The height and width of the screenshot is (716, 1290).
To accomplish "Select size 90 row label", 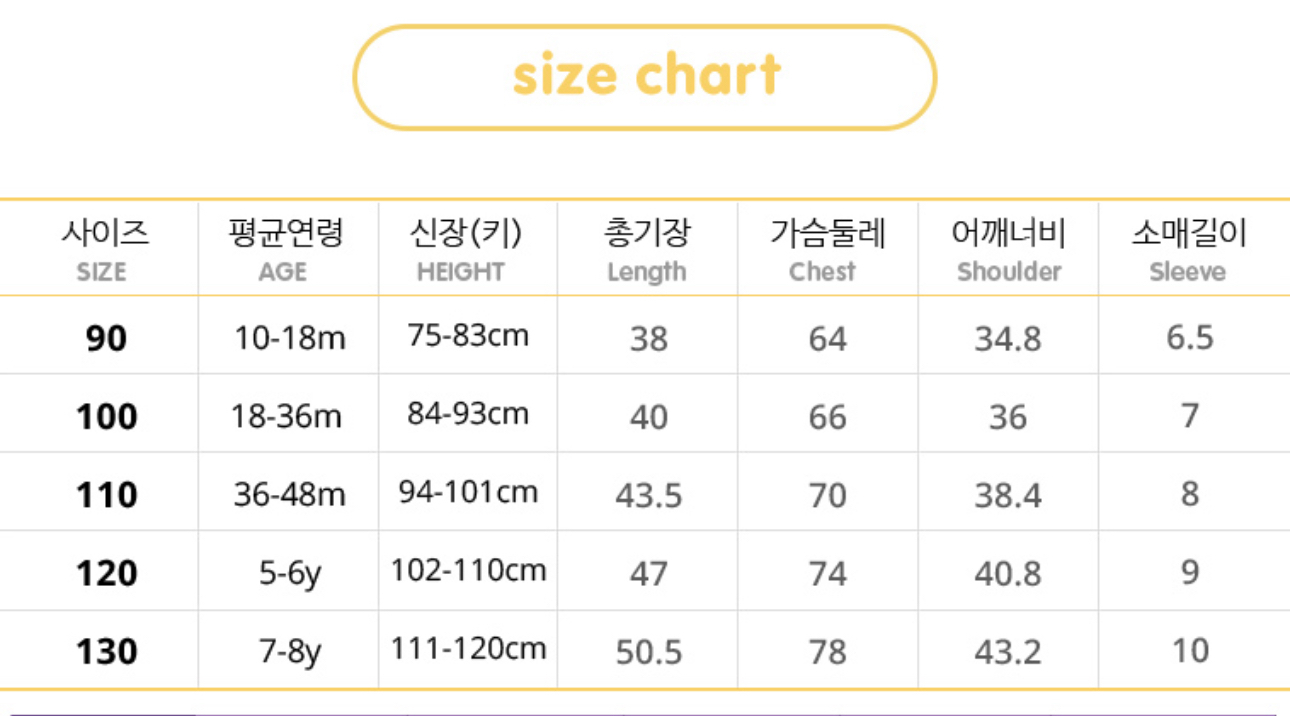I will tap(106, 338).
